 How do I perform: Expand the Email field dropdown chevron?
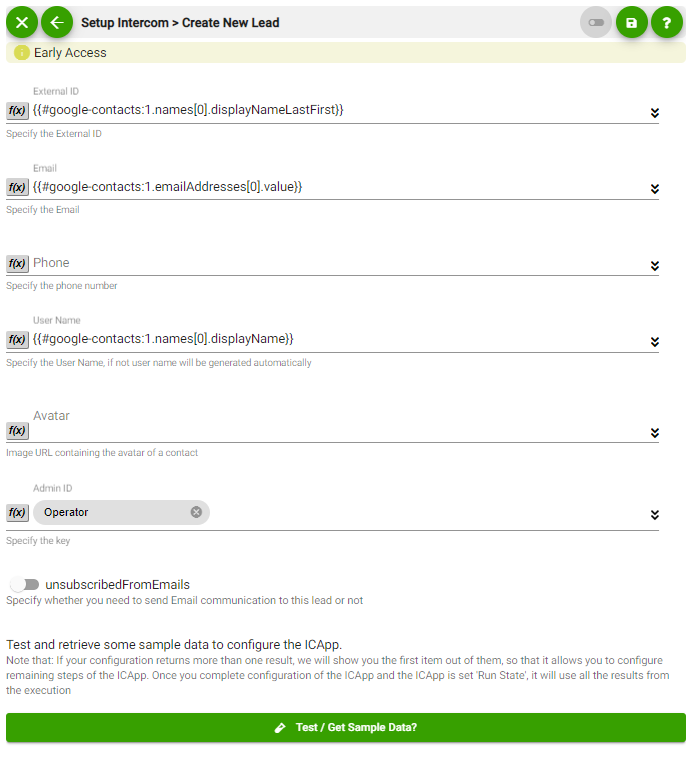pos(654,189)
